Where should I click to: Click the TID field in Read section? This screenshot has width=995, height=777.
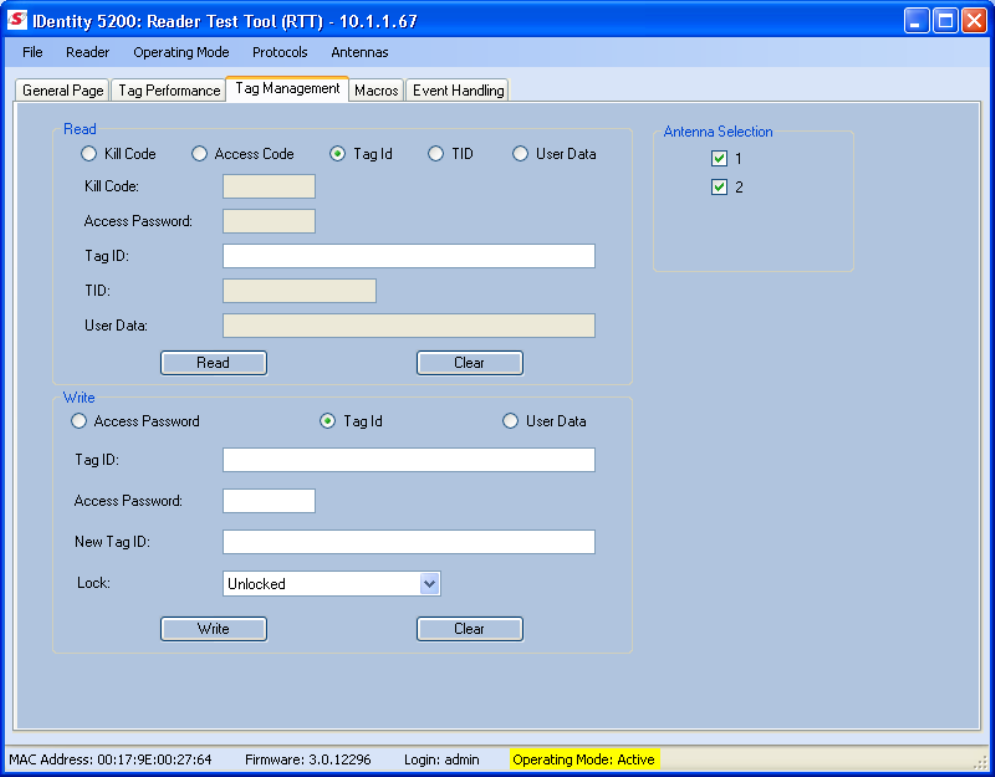click(300, 291)
